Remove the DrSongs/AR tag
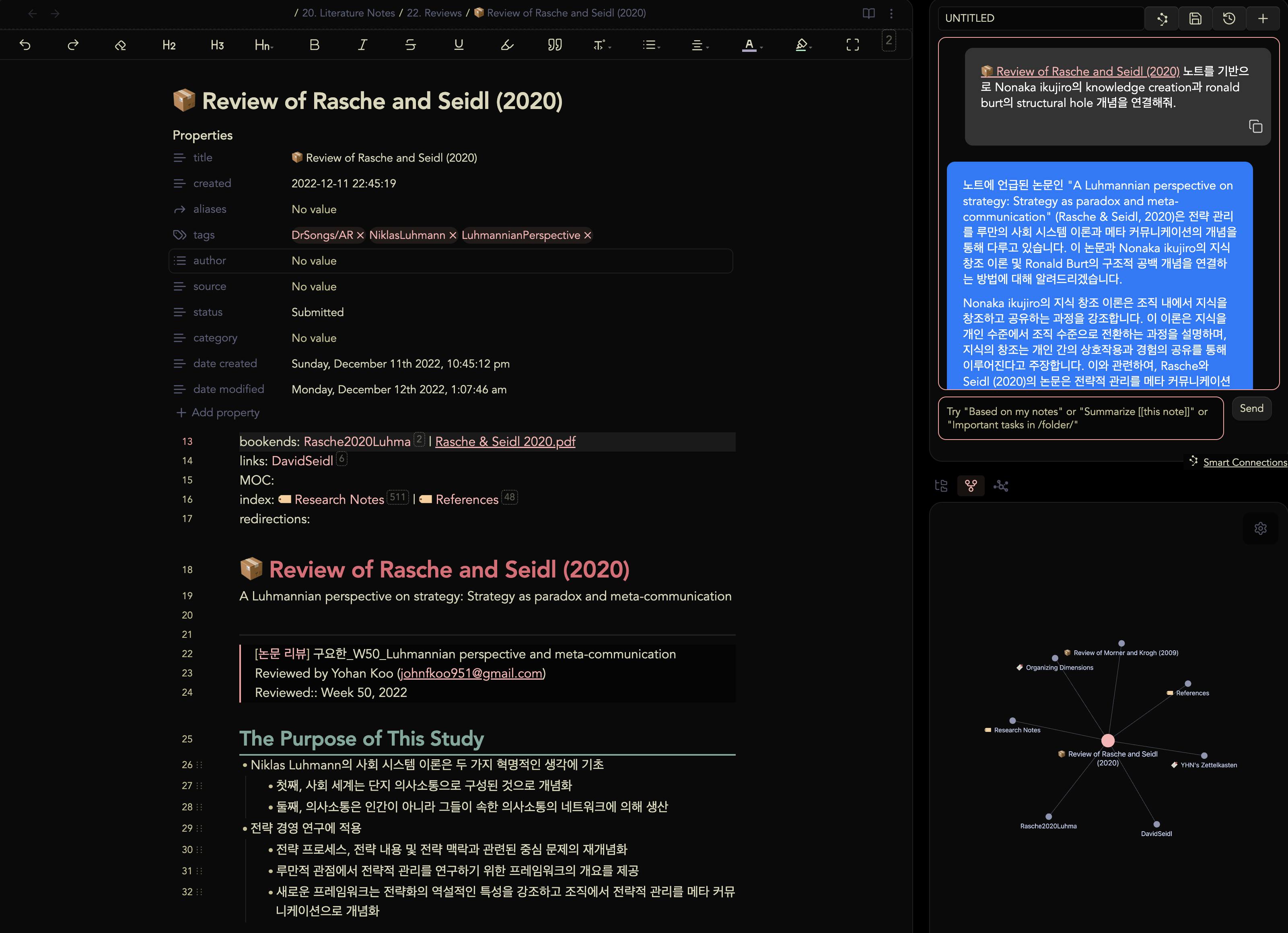Image resolution: width=1288 pixels, height=933 pixels. (x=360, y=235)
